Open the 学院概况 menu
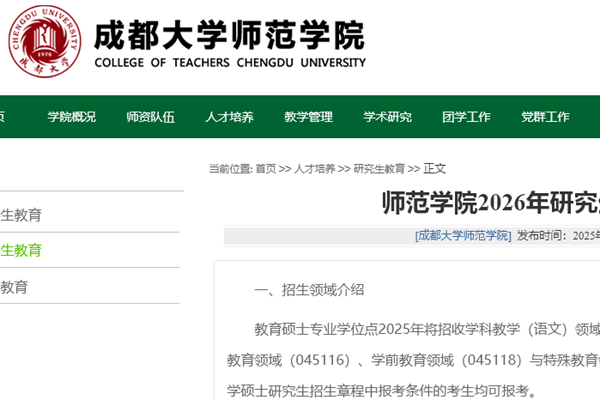The image size is (600, 400). 72,117
